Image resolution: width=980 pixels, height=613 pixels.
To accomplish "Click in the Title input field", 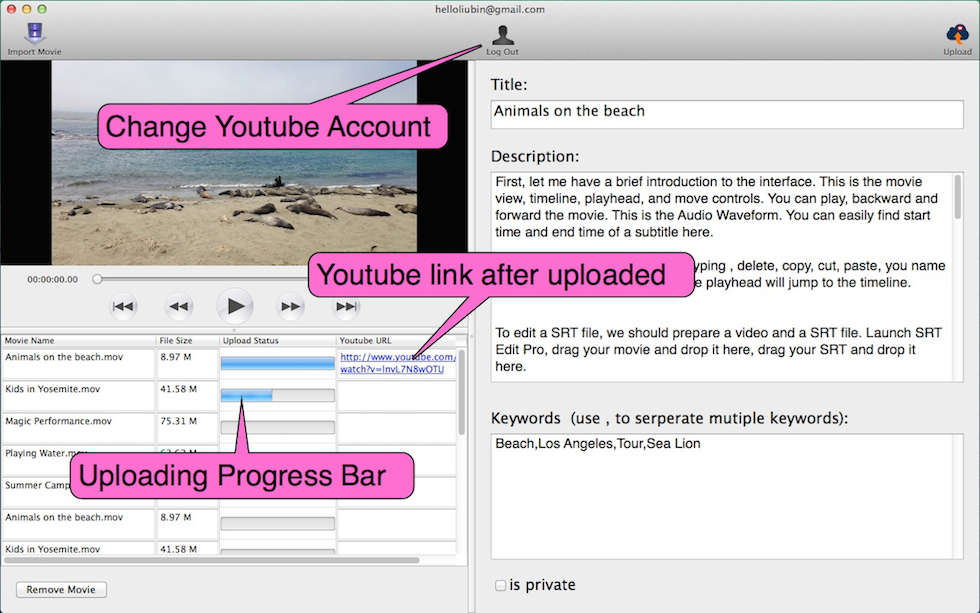I will pos(727,114).
